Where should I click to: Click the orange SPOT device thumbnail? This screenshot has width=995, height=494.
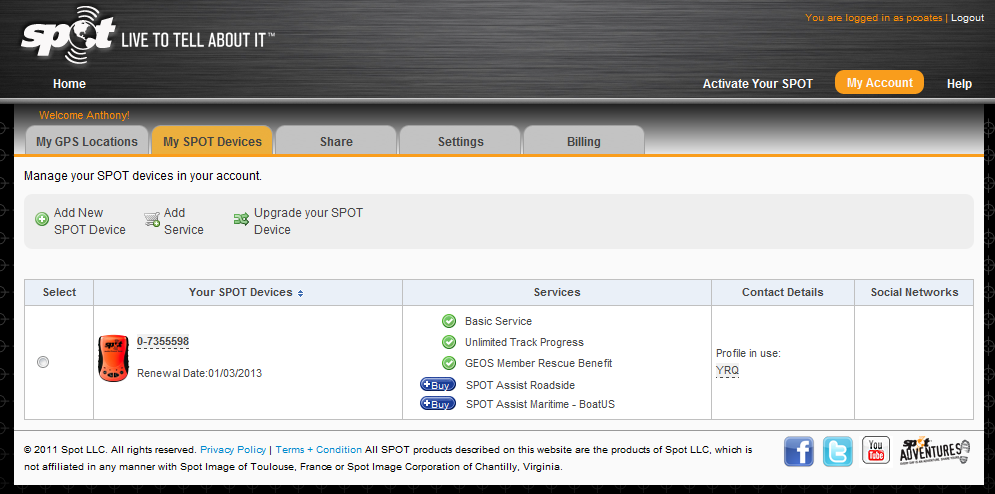[x=113, y=358]
